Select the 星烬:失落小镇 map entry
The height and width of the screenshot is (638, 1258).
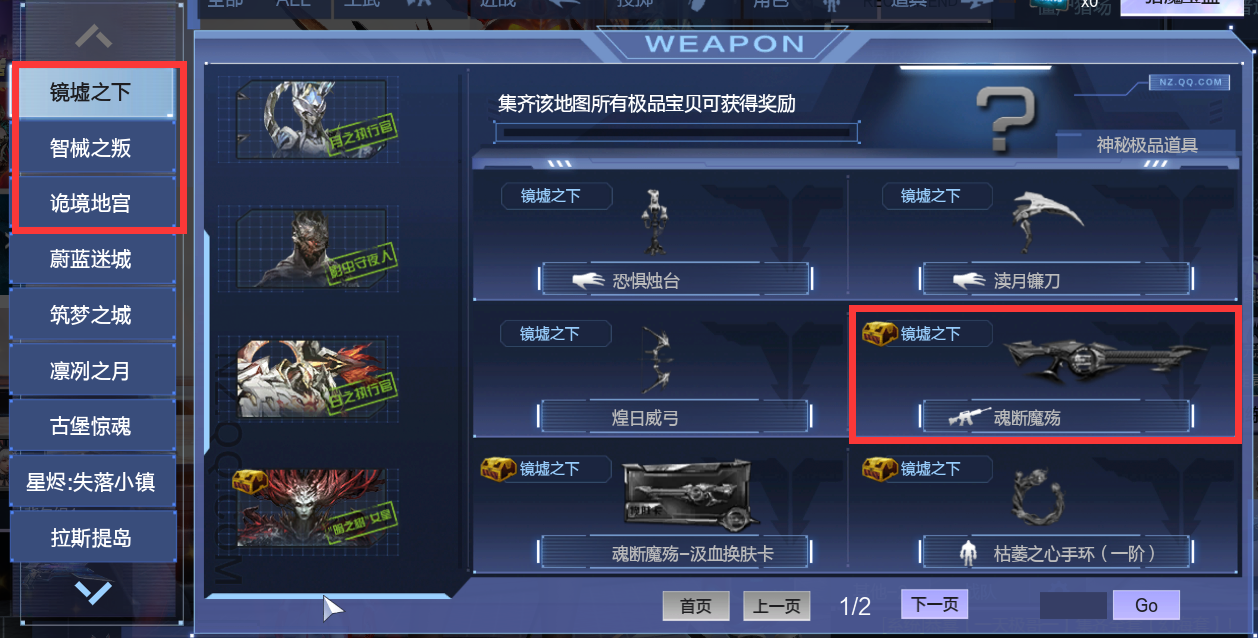[x=91, y=483]
